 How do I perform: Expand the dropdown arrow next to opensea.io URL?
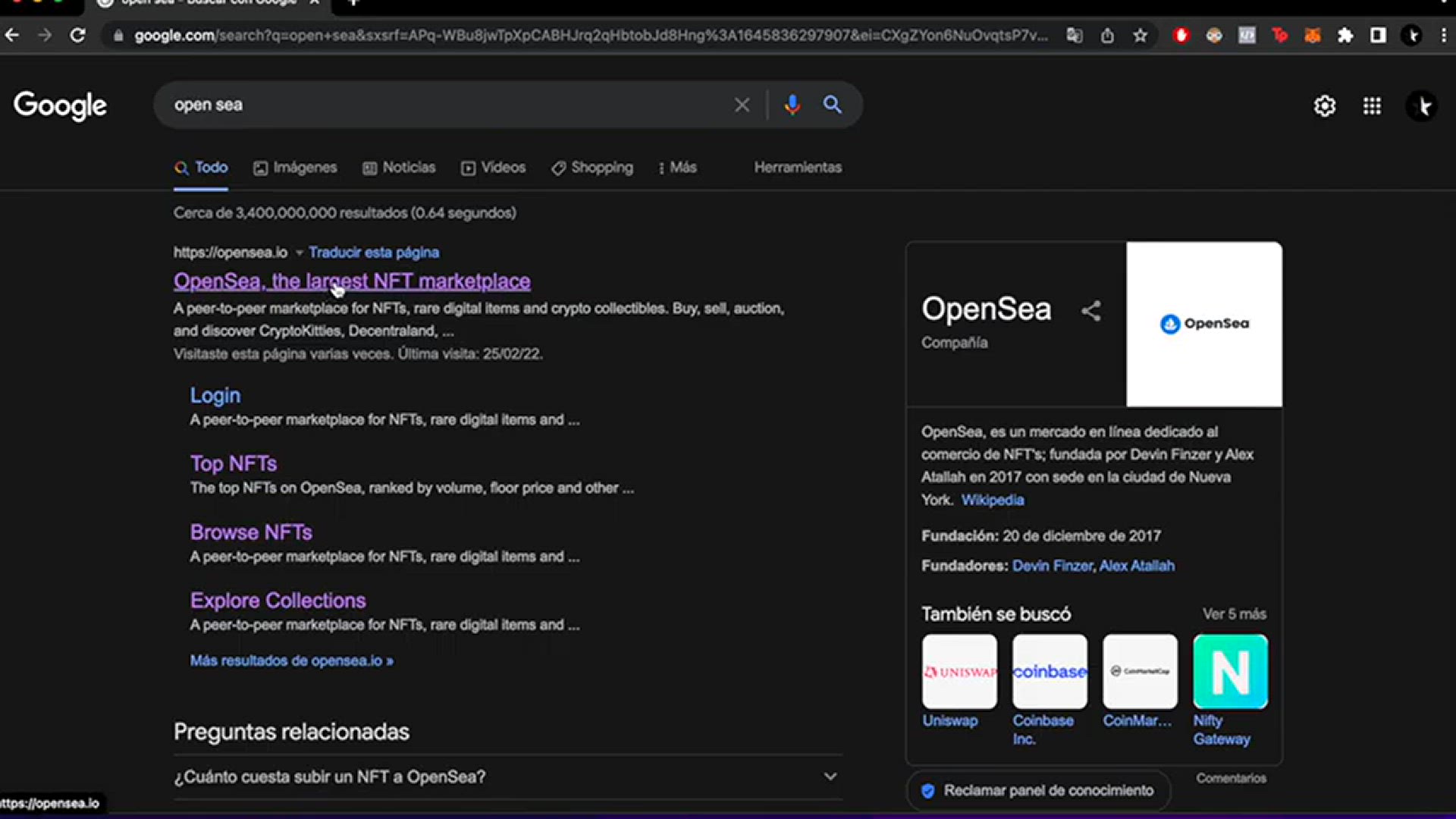point(299,253)
